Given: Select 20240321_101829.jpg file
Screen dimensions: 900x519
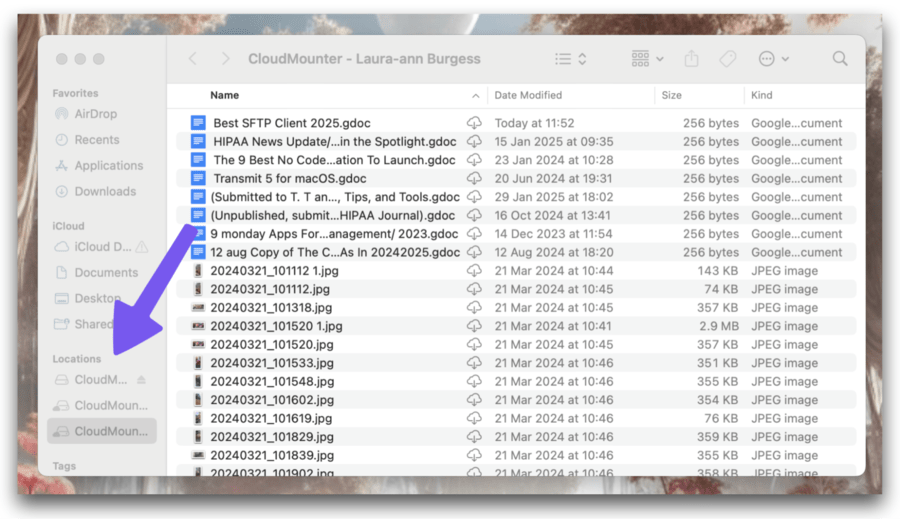Looking at the screenshot, I should click(272, 437).
